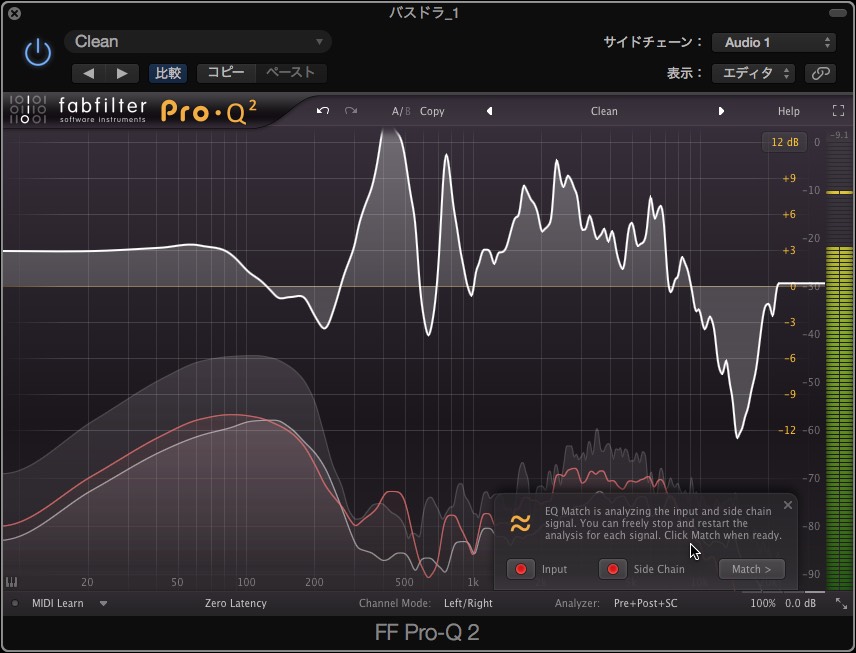Open the Help menu

click(x=788, y=111)
